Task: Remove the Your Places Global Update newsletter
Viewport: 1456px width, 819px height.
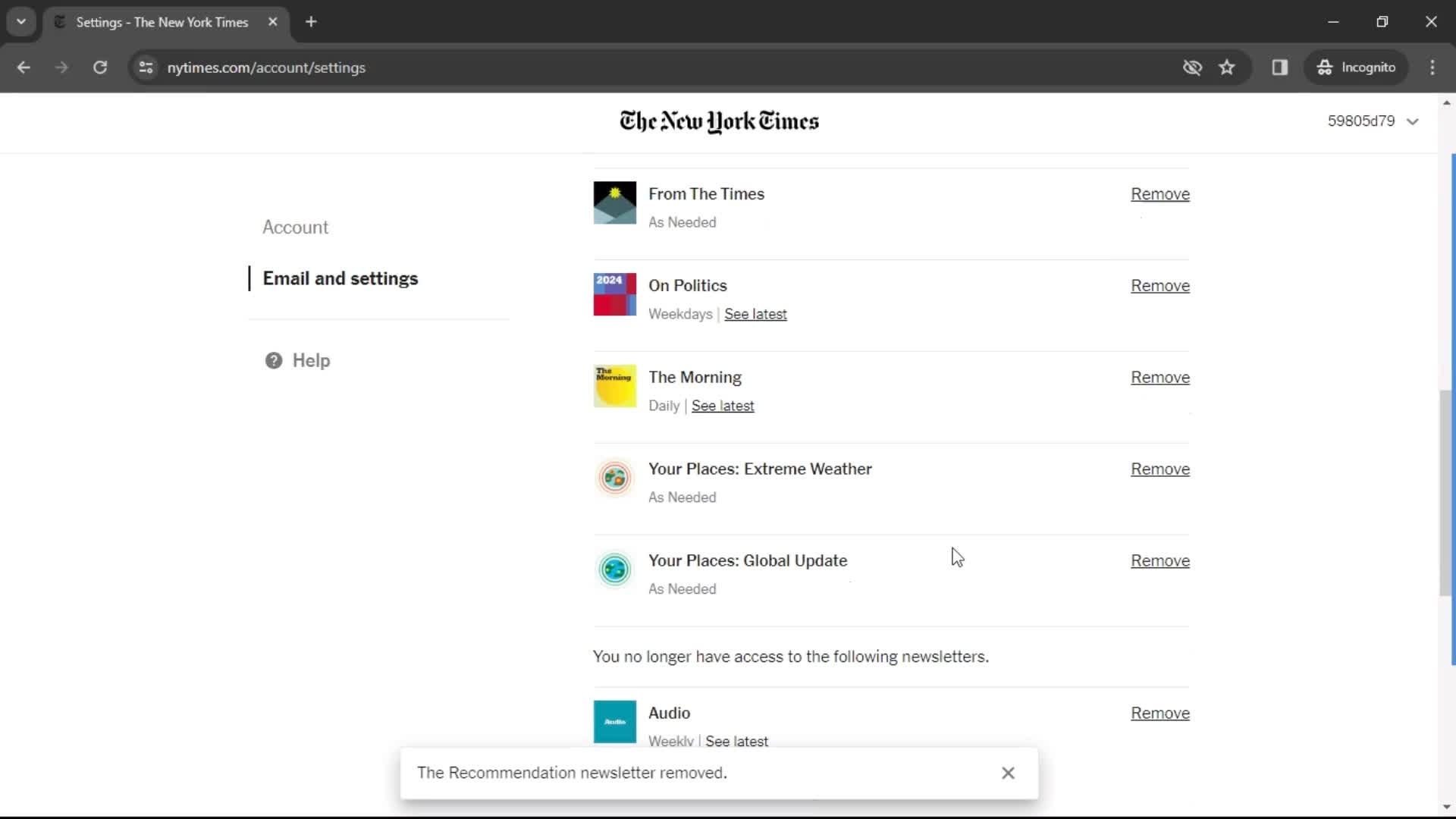Action: (1160, 560)
